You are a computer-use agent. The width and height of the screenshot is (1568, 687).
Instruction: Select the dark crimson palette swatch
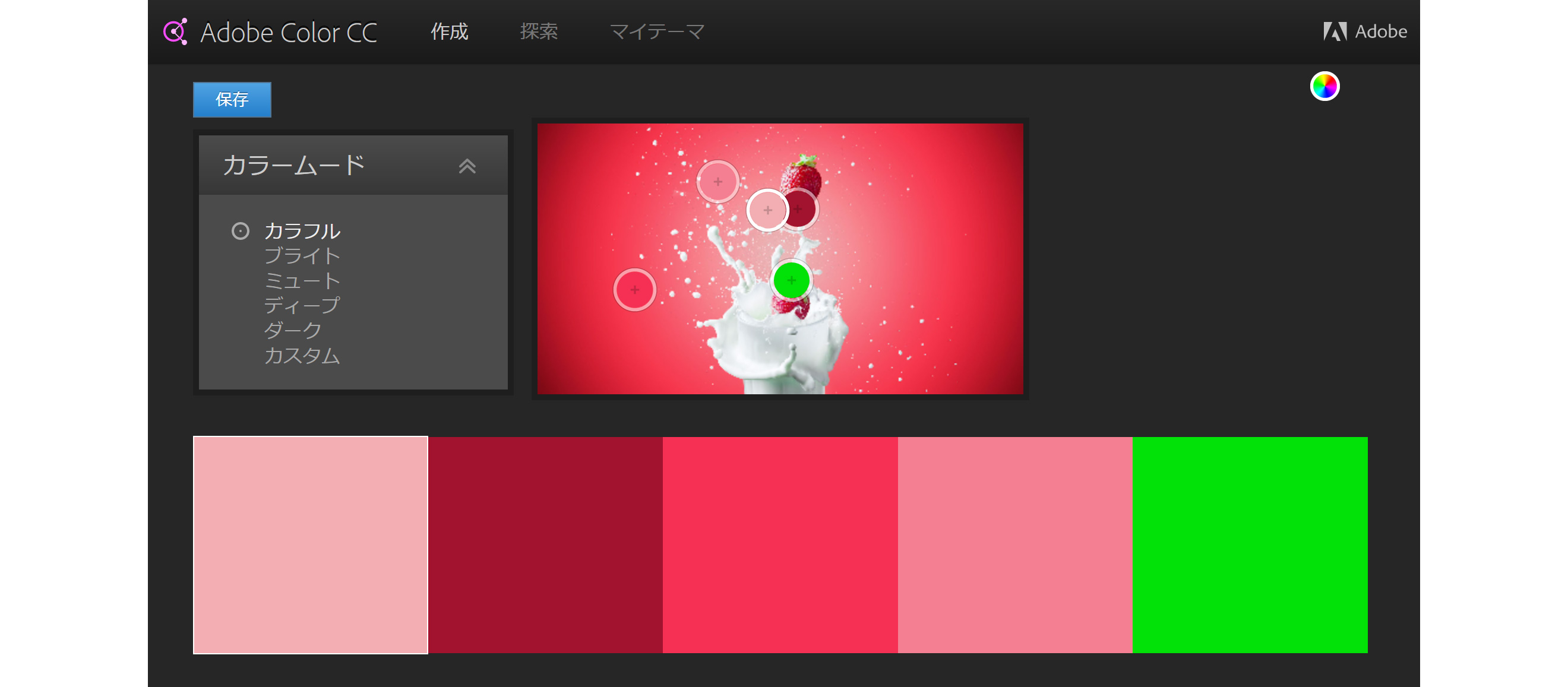click(545, 544)
